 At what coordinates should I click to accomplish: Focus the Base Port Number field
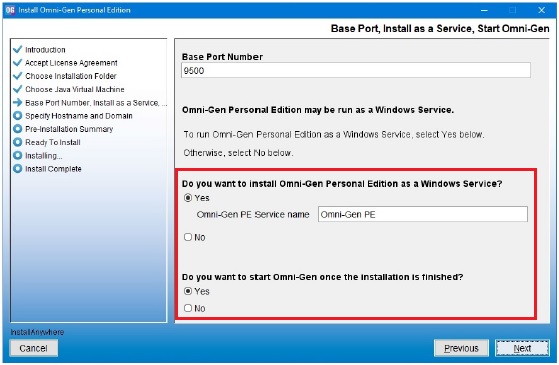click(x=356, y=70)
